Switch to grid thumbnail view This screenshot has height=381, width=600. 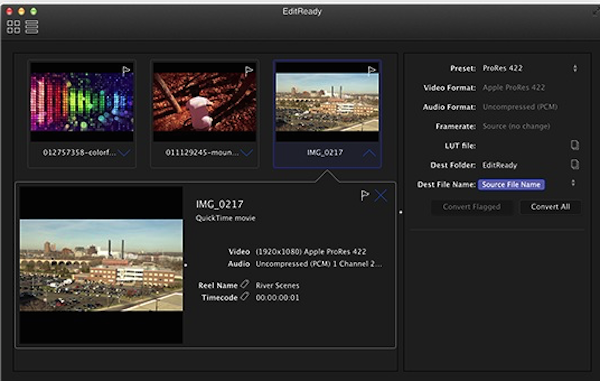coord(13,27)
